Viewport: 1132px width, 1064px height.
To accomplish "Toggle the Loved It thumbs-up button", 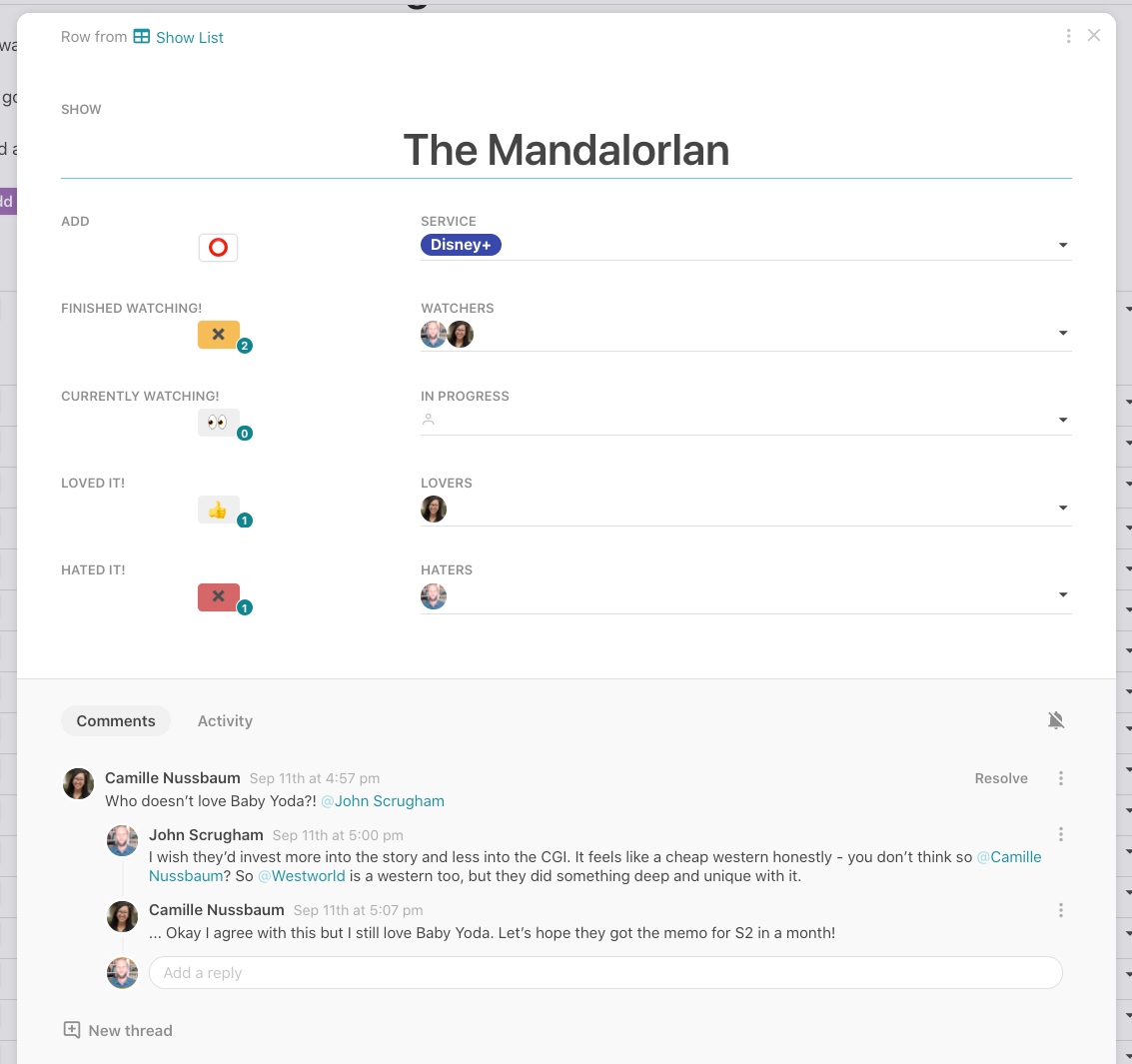I will tap(218, 510).
